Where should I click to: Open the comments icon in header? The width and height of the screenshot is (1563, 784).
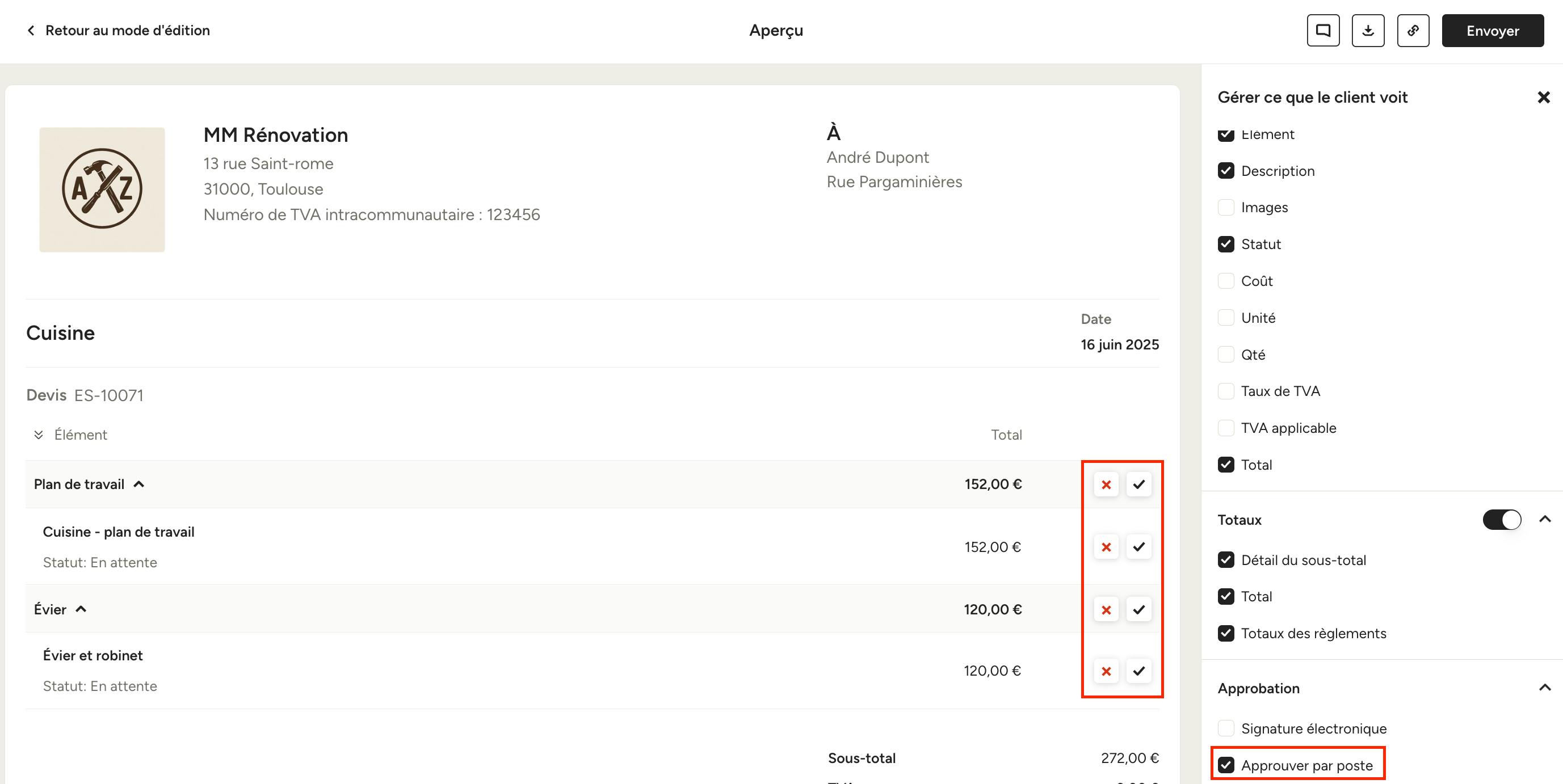click(1323, 30)
